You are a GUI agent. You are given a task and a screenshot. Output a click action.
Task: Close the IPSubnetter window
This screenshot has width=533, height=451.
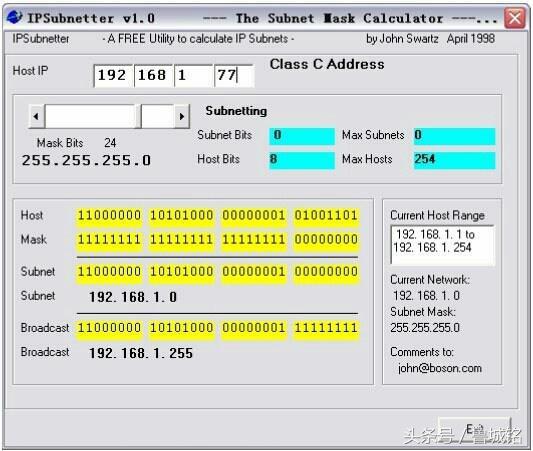click(x=514, y=18)
